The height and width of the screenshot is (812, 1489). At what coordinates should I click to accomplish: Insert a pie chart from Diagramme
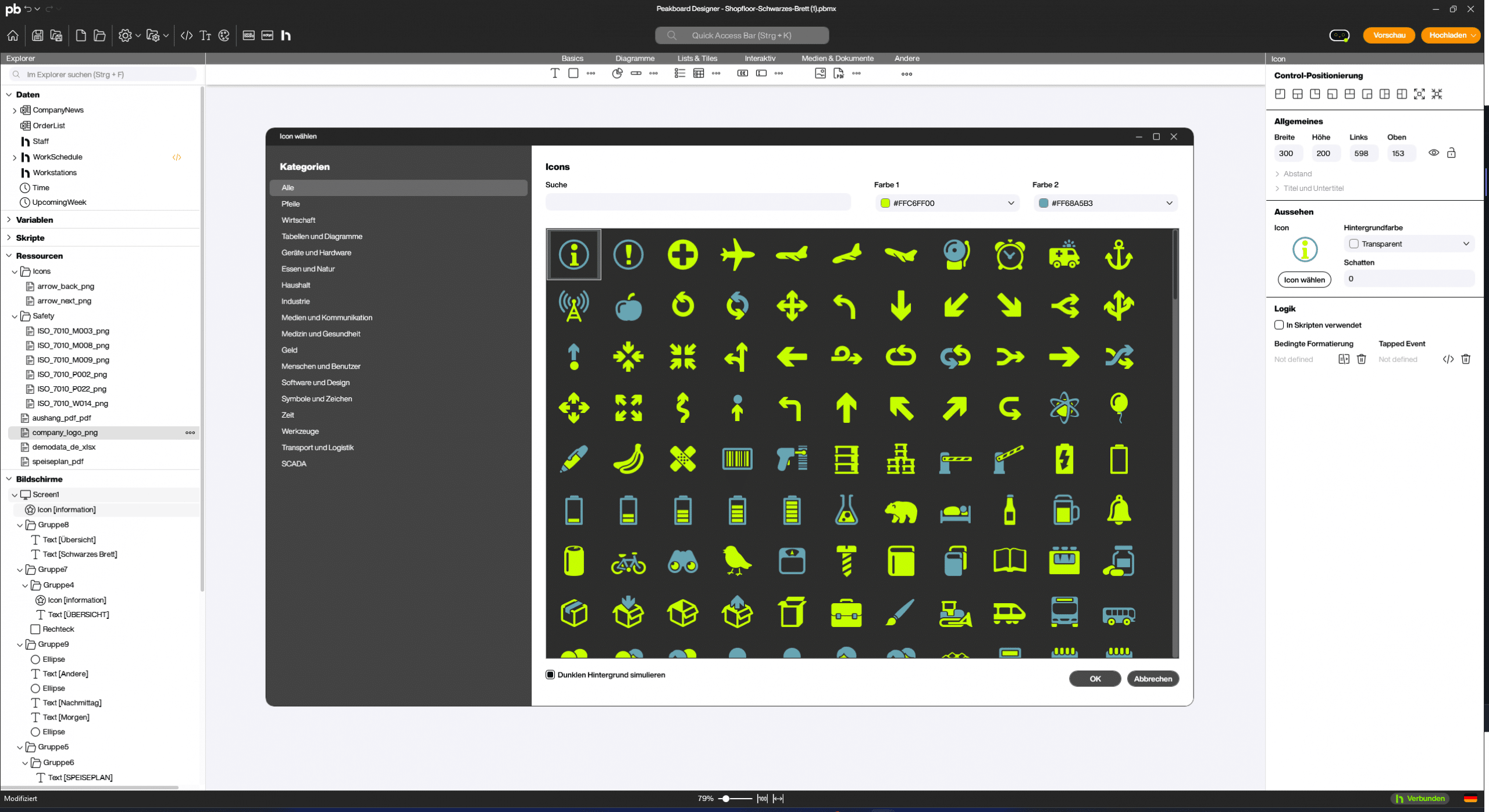[617, 73]
